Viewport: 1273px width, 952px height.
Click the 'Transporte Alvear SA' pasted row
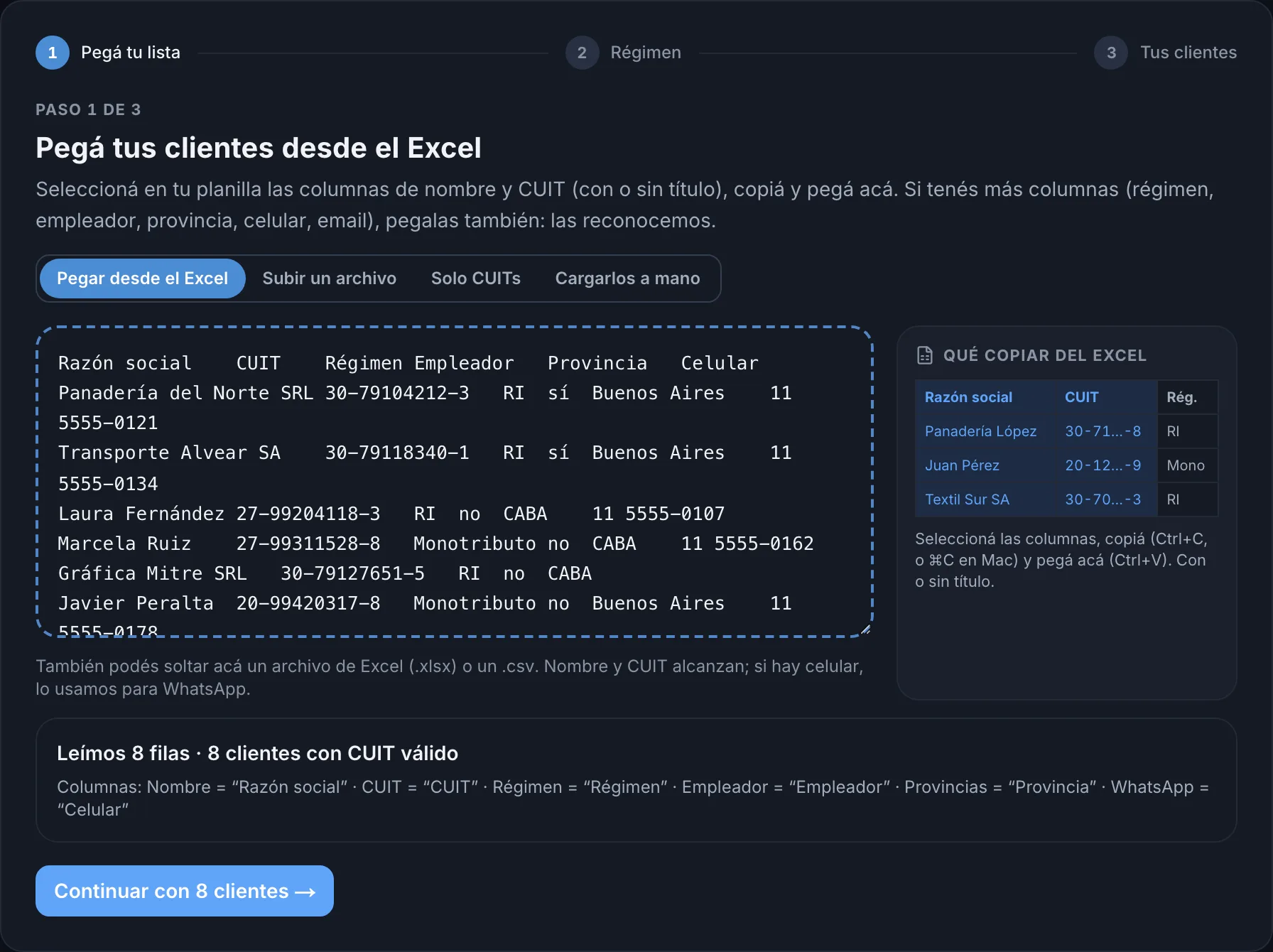(425, 467)
